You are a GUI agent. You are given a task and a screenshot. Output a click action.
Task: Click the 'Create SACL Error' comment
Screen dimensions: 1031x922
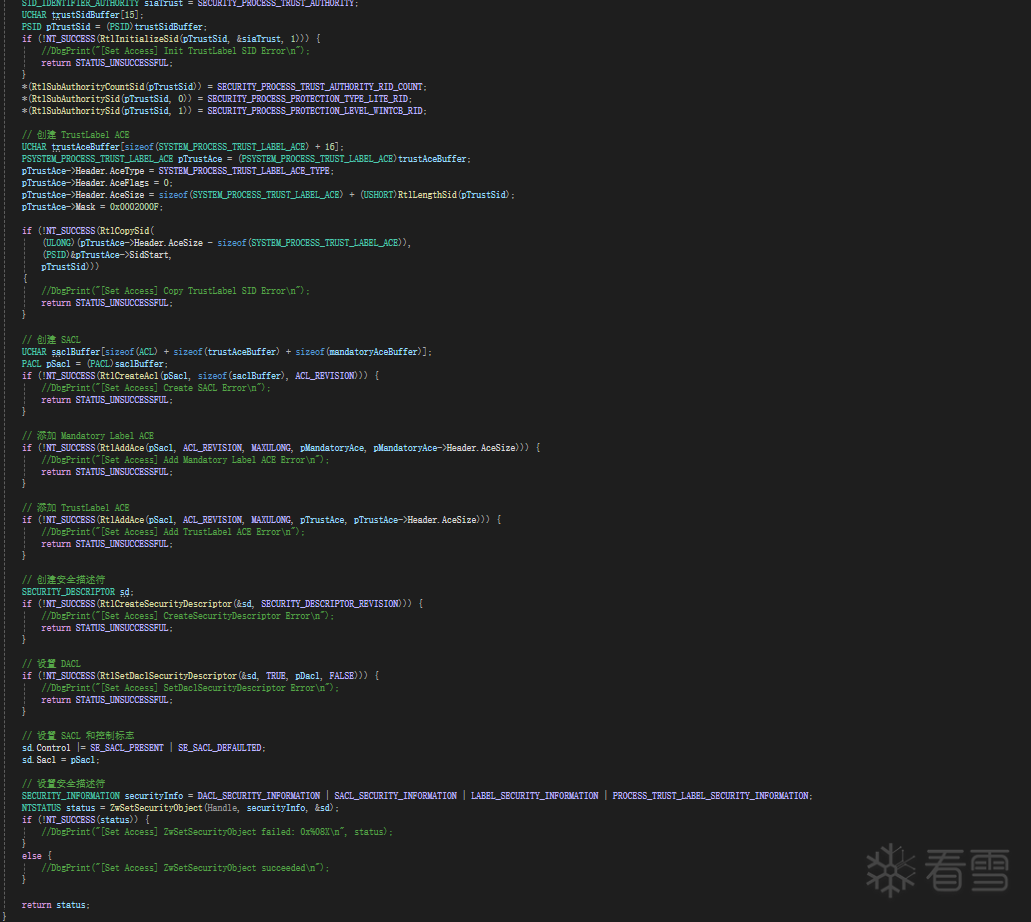tap(156, 388)
